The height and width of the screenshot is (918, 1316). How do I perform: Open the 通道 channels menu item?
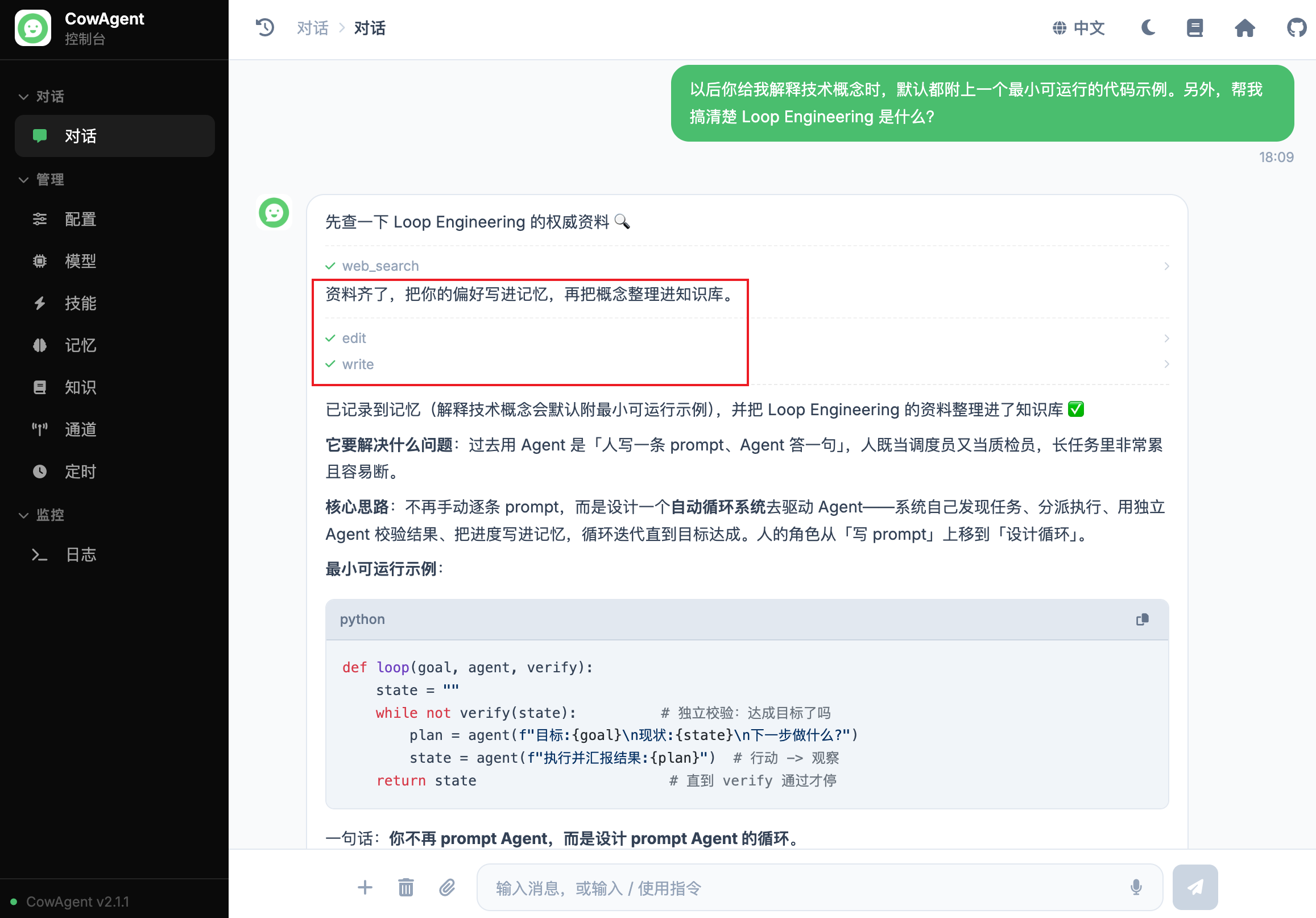(115, 429)
